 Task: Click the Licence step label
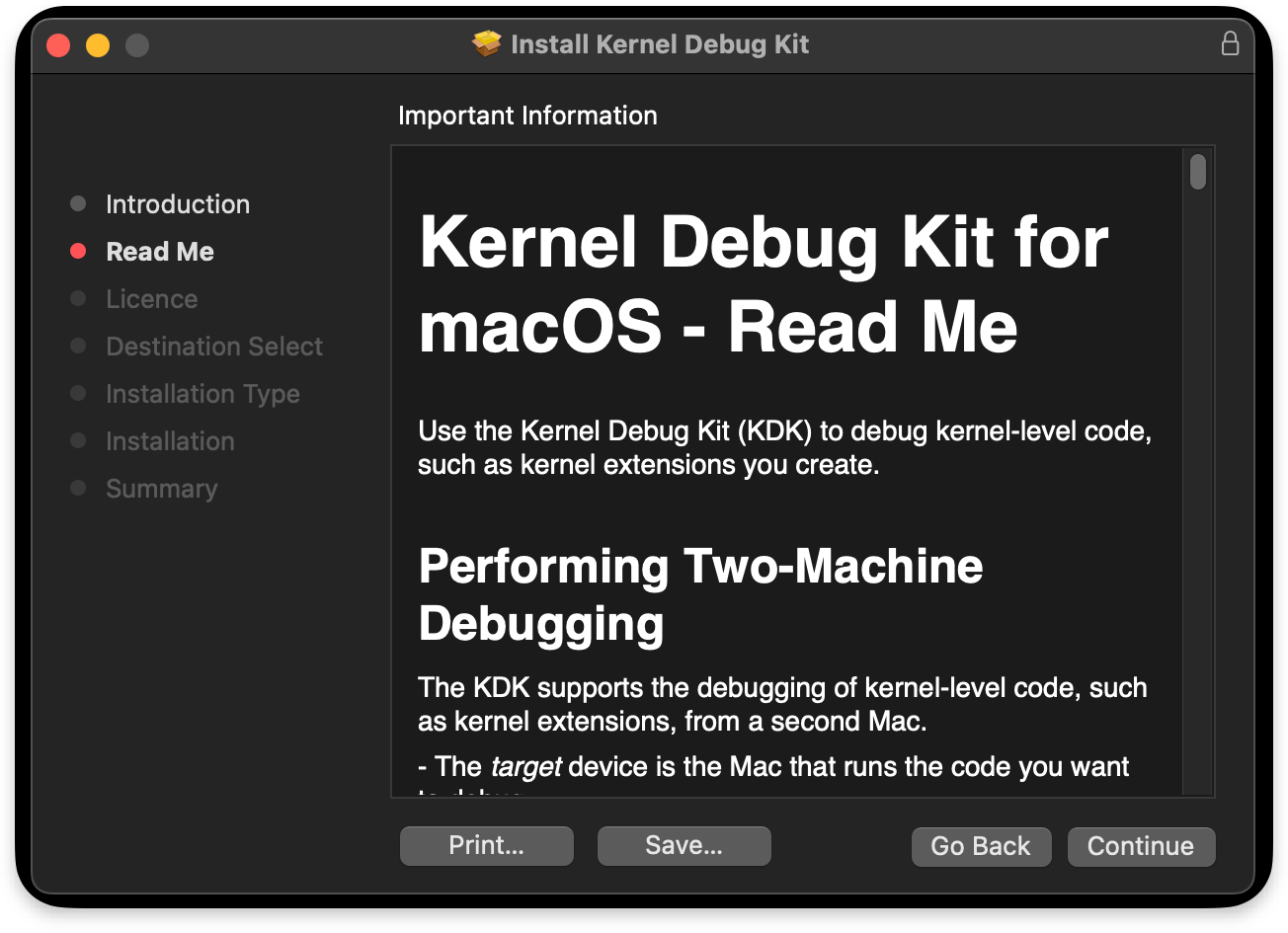[152, 299]
